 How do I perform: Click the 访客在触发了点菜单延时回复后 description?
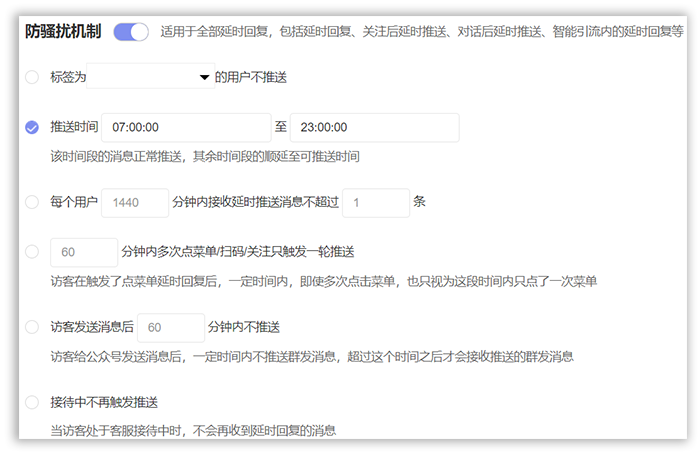(324, 281)
